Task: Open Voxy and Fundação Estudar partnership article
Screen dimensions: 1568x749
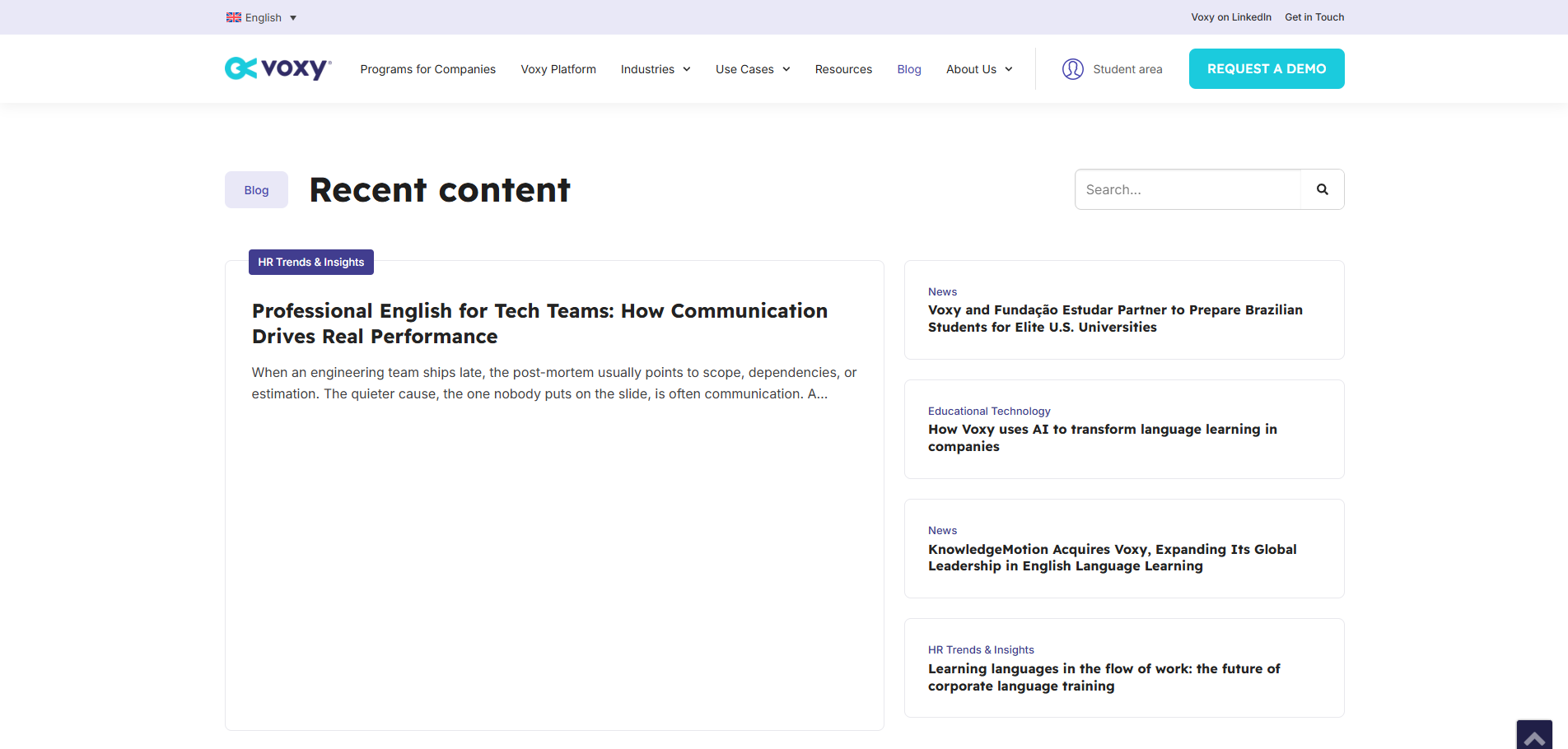Action: 1115,319
